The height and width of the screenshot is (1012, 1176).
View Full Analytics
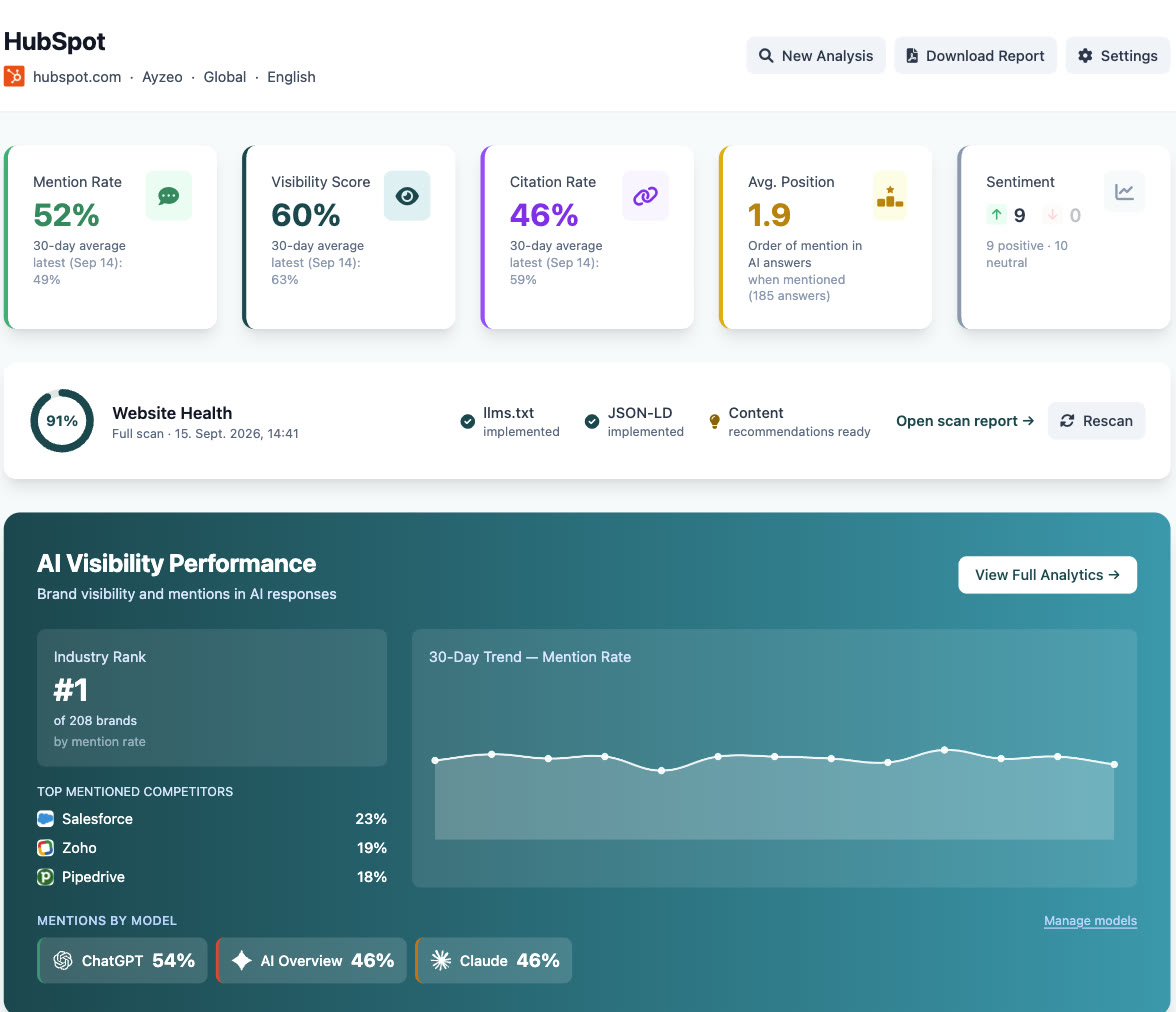tap(1047, 575)
